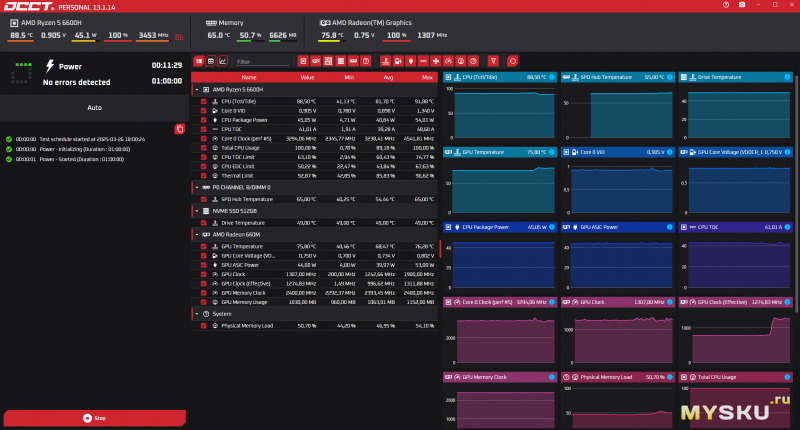Image resolution: width=800 pixels, height=430 pixels.
Task: Click the CPU temperature 88.5 °C header readout
Action: (x=21, y=36)
